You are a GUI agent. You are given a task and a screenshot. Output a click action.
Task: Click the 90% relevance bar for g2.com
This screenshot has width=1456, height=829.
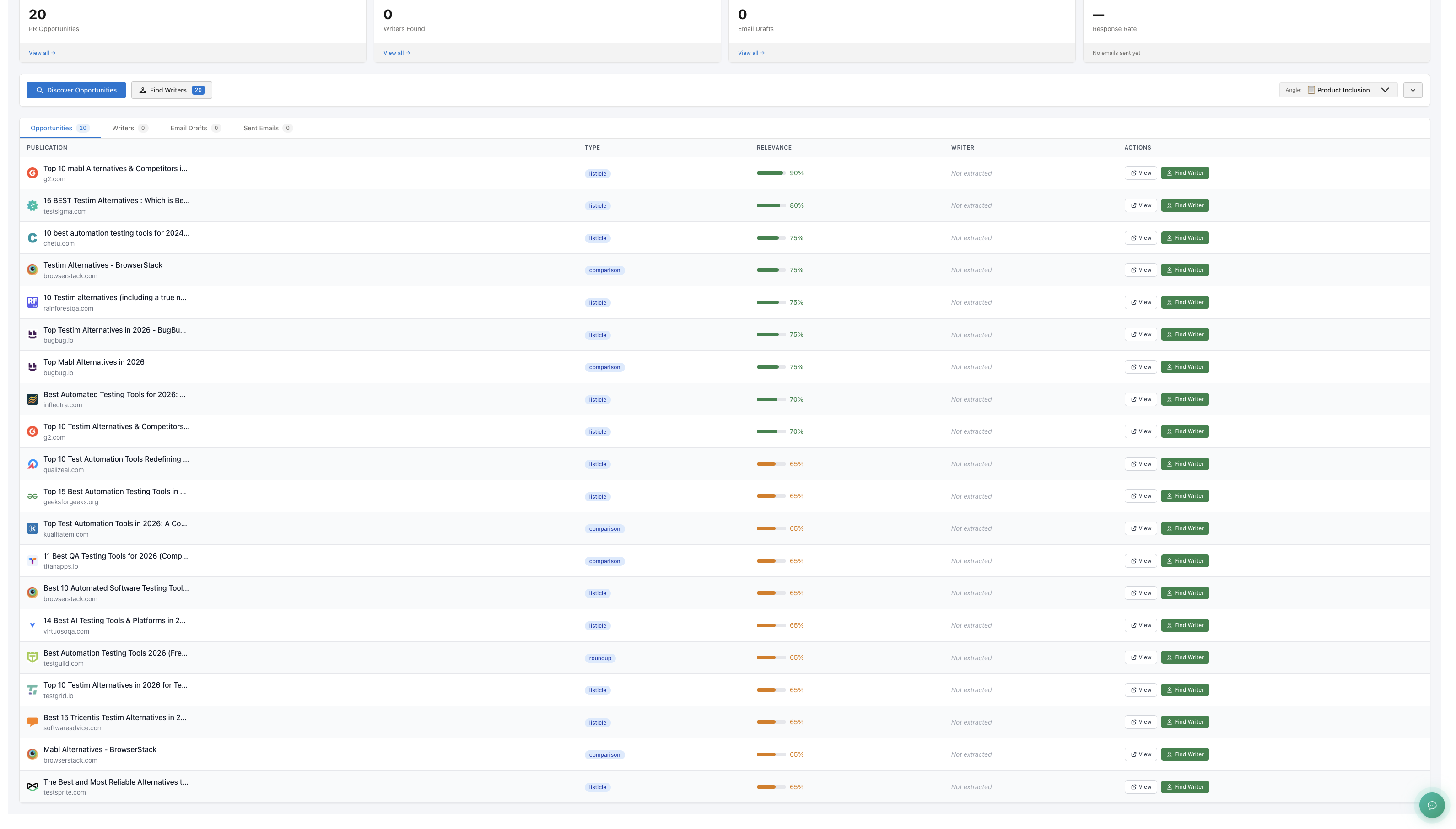(771, 173)
